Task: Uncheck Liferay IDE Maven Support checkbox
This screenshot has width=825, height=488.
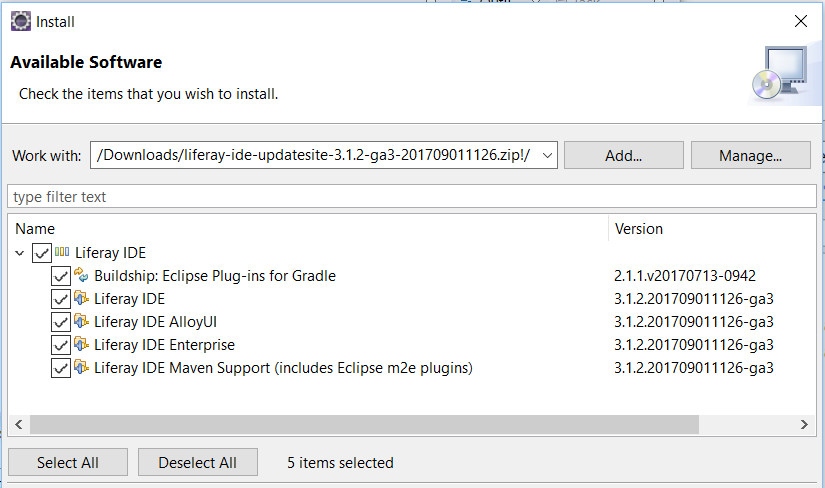Action: point(61,368)
